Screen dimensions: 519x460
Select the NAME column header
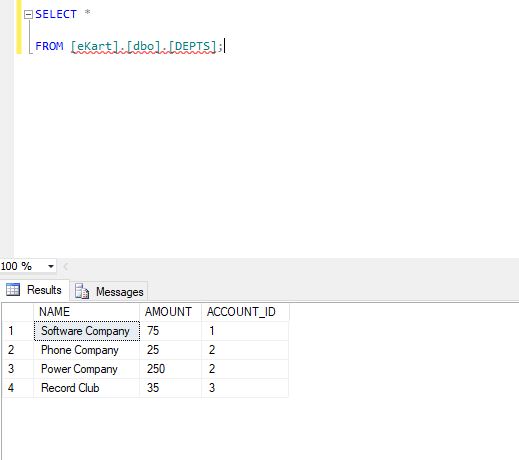click(86, 312)
